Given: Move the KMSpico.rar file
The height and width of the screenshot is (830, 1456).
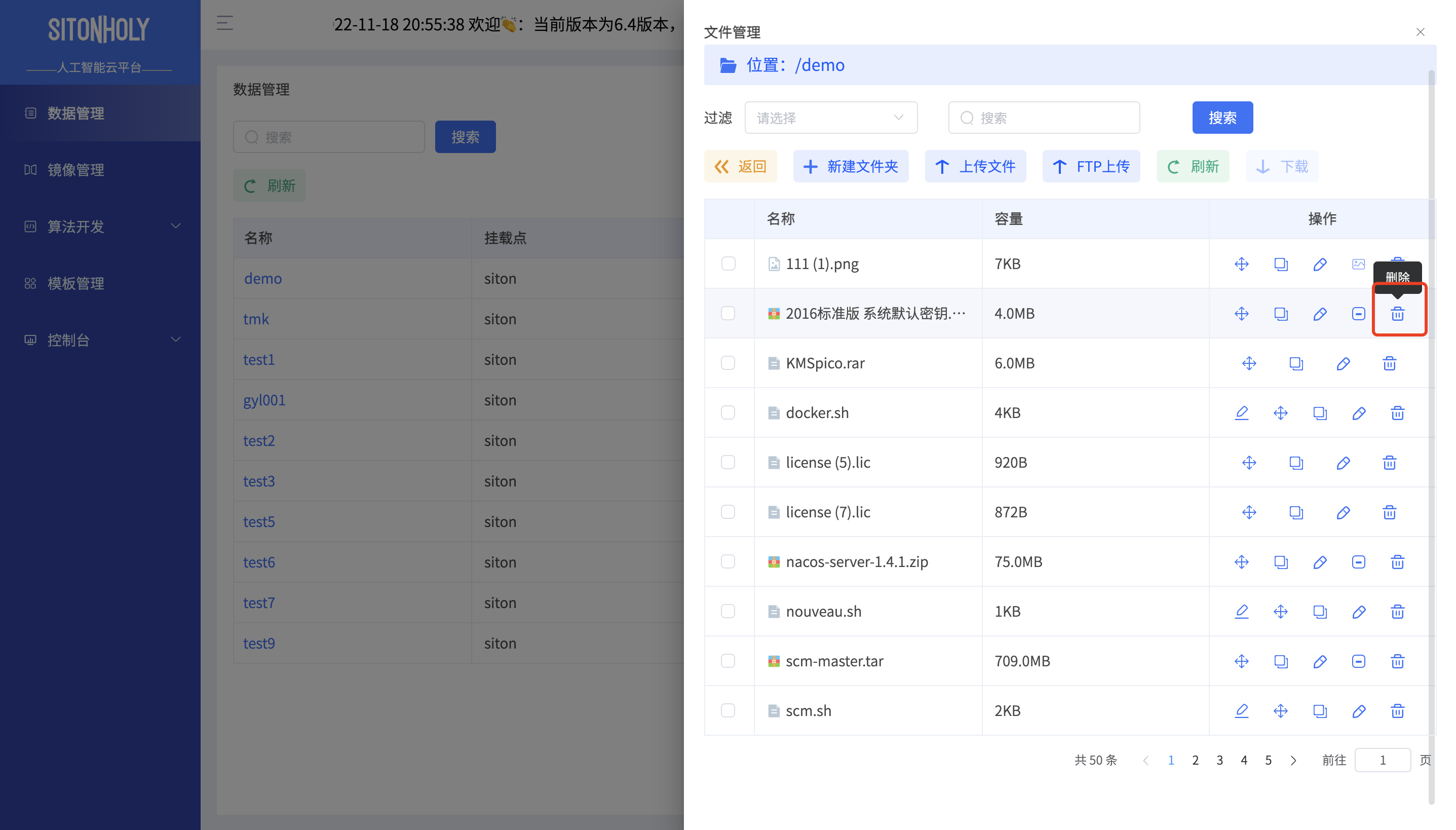Looking at the screenshot, I should [x=1249, y=363].
